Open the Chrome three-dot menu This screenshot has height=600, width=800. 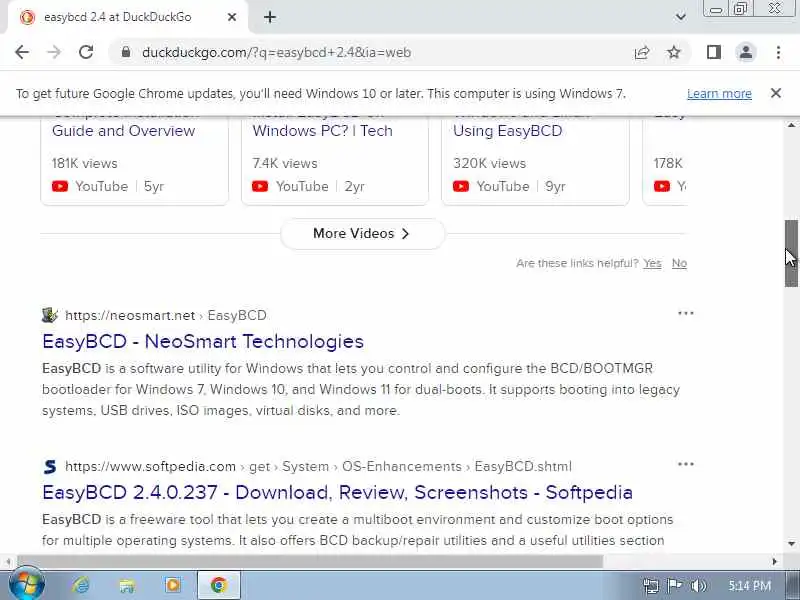(x=778, y=52)
